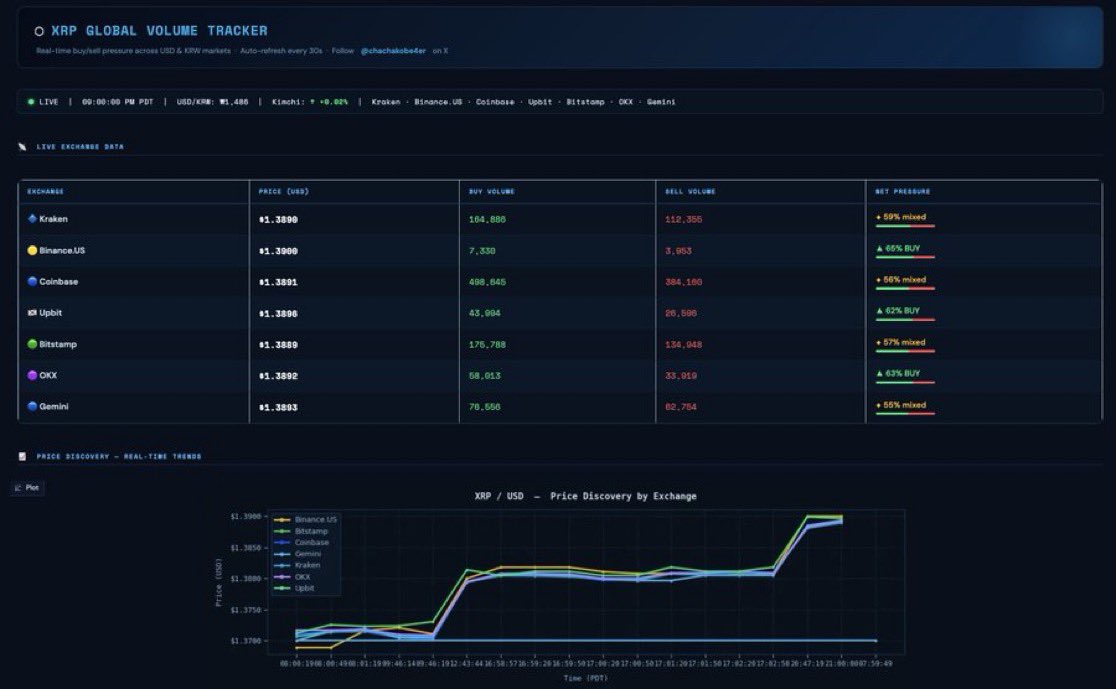This screenshot has height=689, width=1116.
Task: Click Bitstamp in the live status bar list
Action: click(x=585, y=102)
